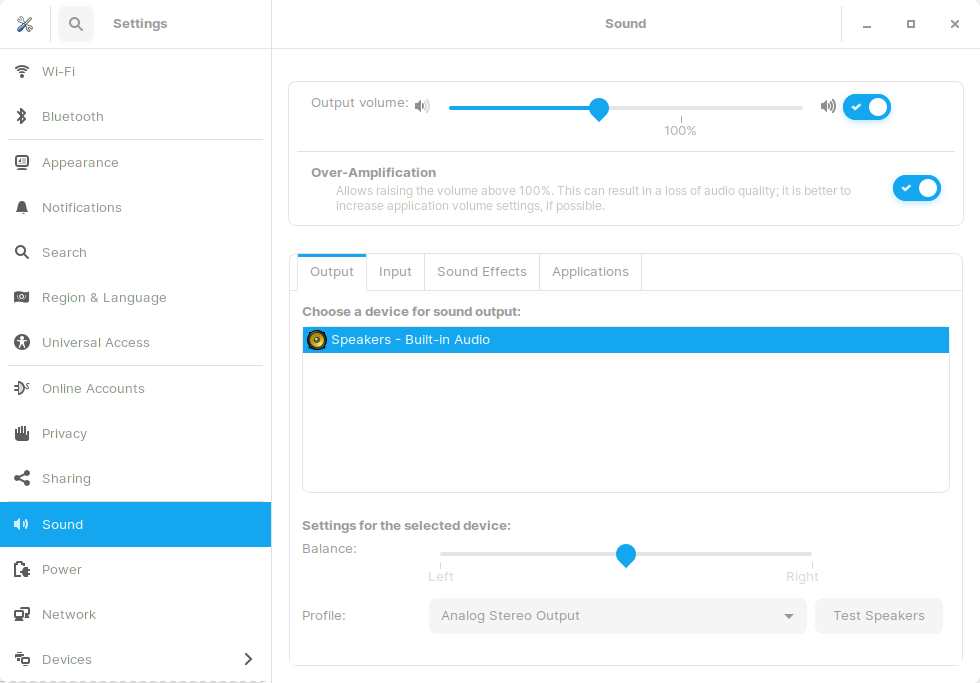Toggle the output volume mute switch
This screenshot has width=980, height=683.
point(866,107)
